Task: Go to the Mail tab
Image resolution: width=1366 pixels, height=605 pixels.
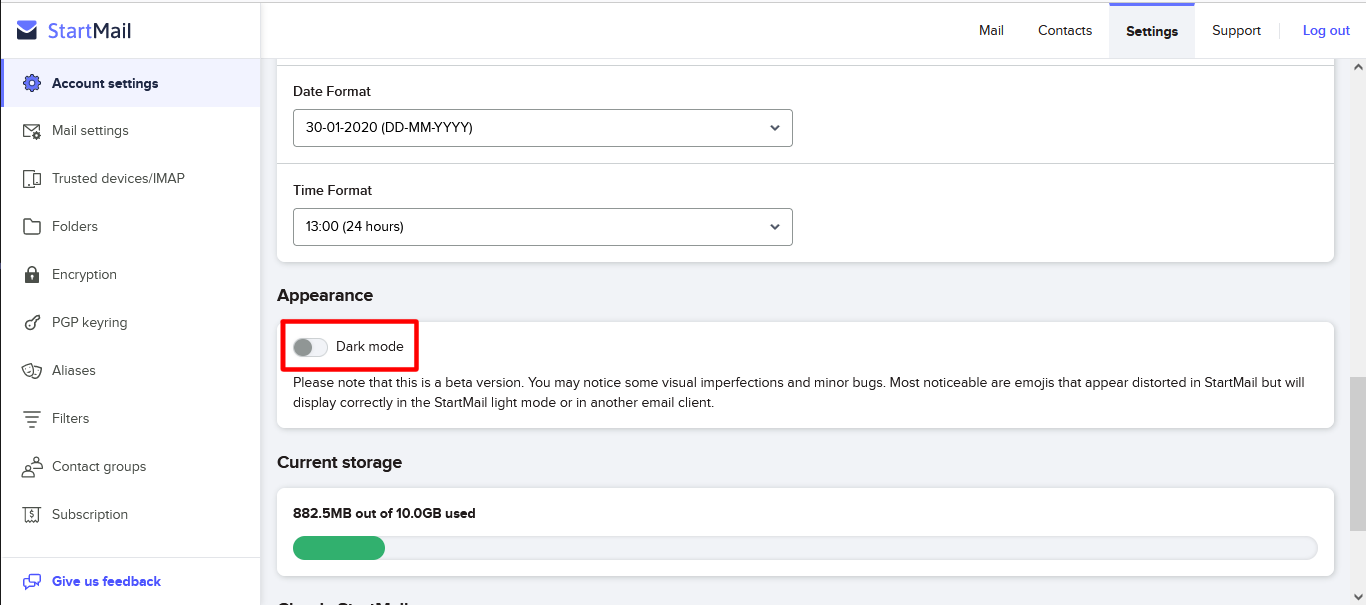Action: coord(991,31)
